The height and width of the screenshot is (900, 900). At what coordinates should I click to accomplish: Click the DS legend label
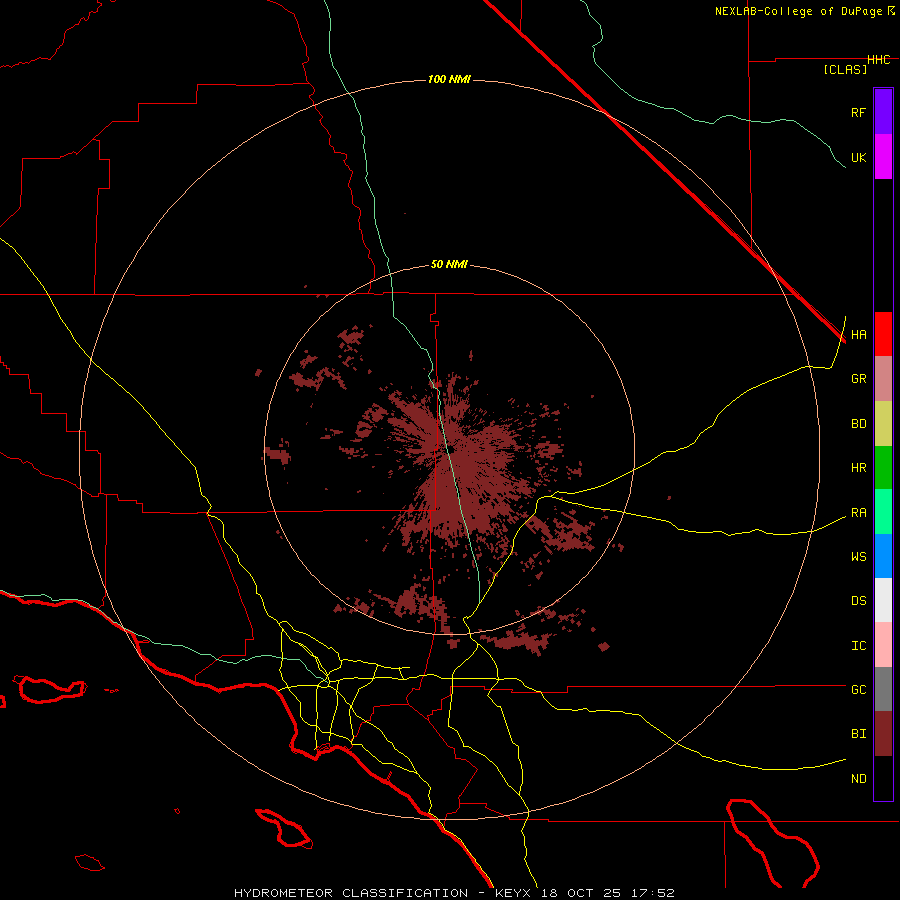[x=858, y=601]
